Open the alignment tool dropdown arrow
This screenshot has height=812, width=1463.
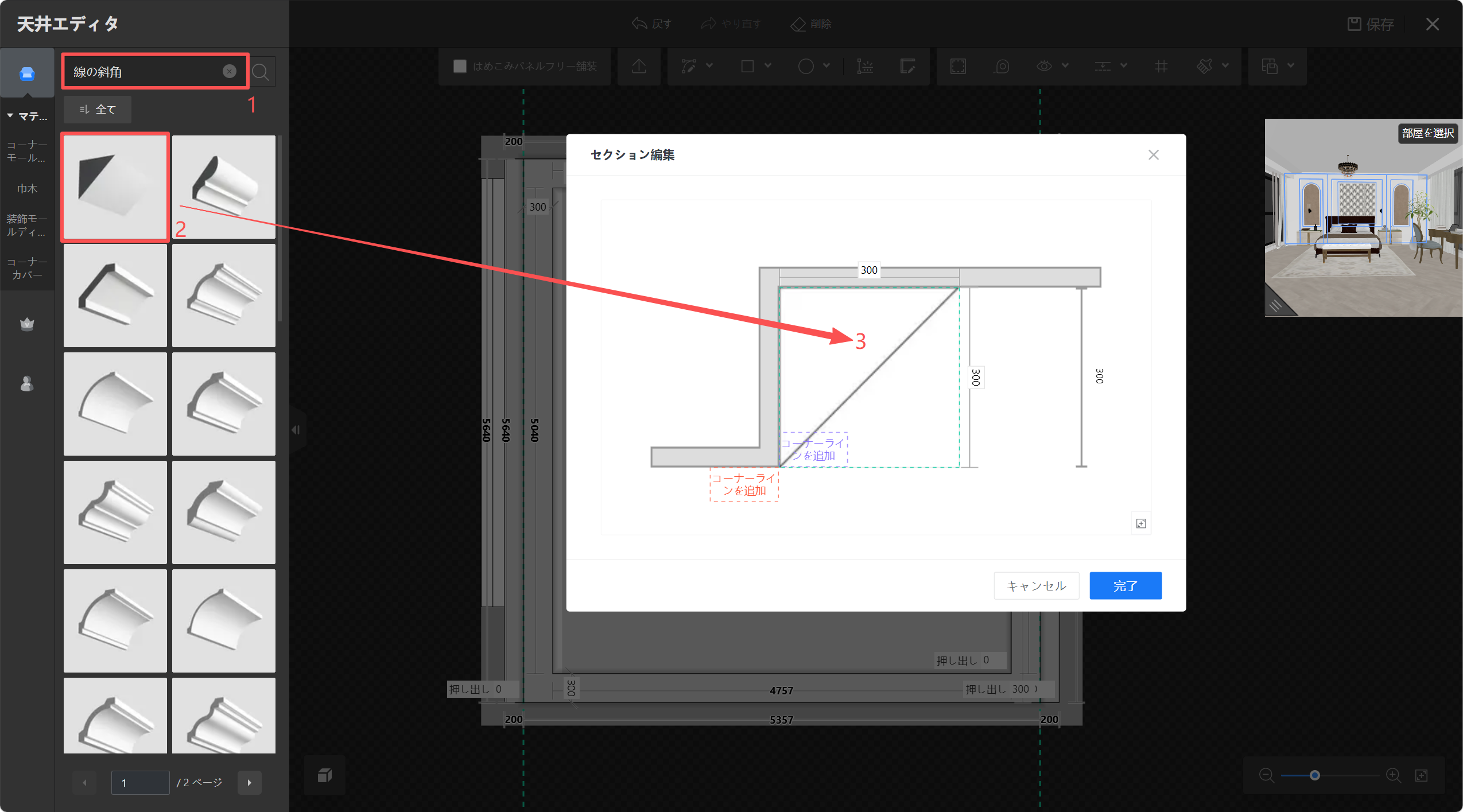click(1124, 66)
